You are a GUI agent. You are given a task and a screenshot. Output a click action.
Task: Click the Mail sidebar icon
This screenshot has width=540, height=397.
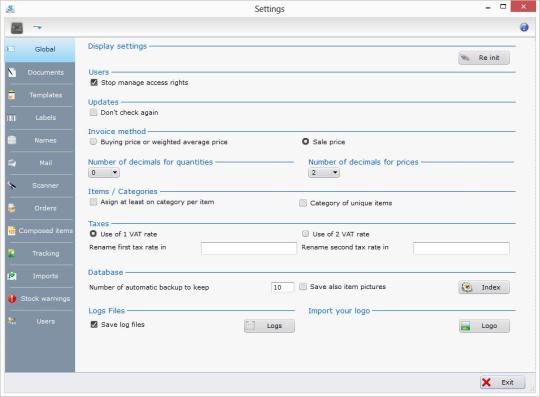[12, 163]
